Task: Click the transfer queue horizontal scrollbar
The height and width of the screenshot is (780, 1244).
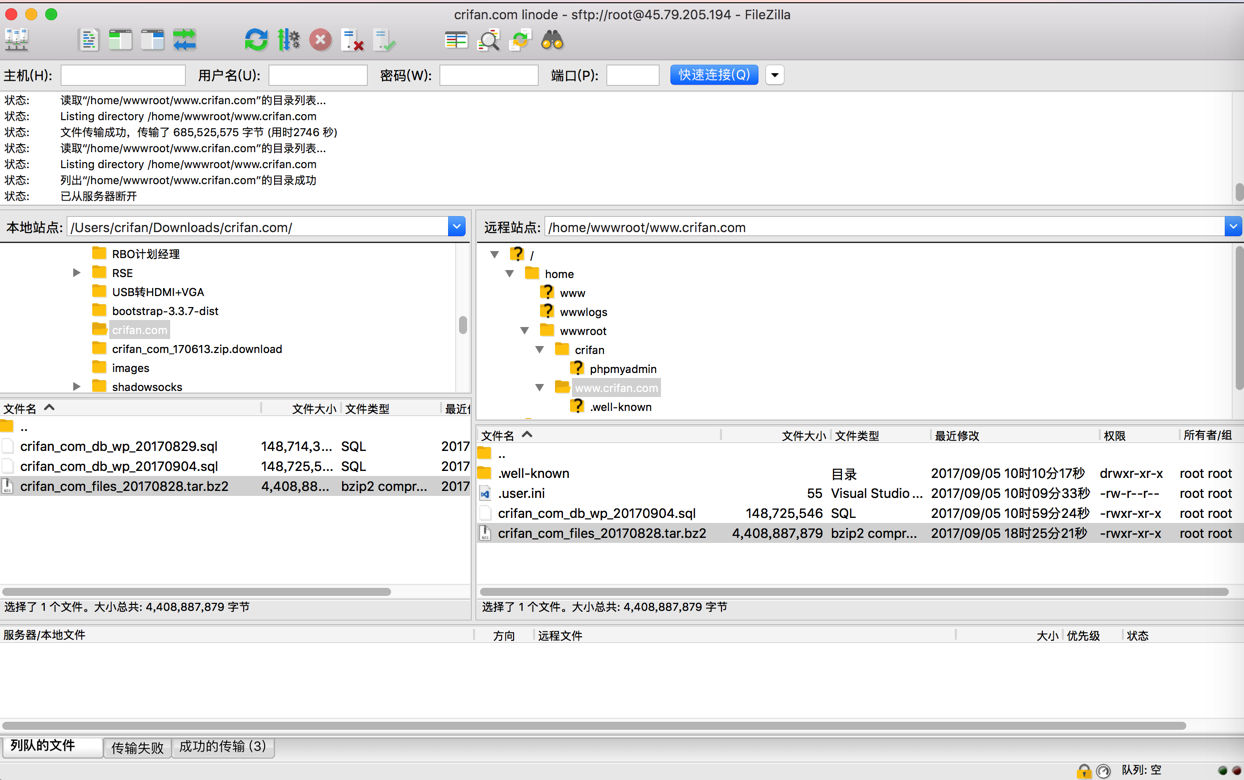Action: (594, 725)
